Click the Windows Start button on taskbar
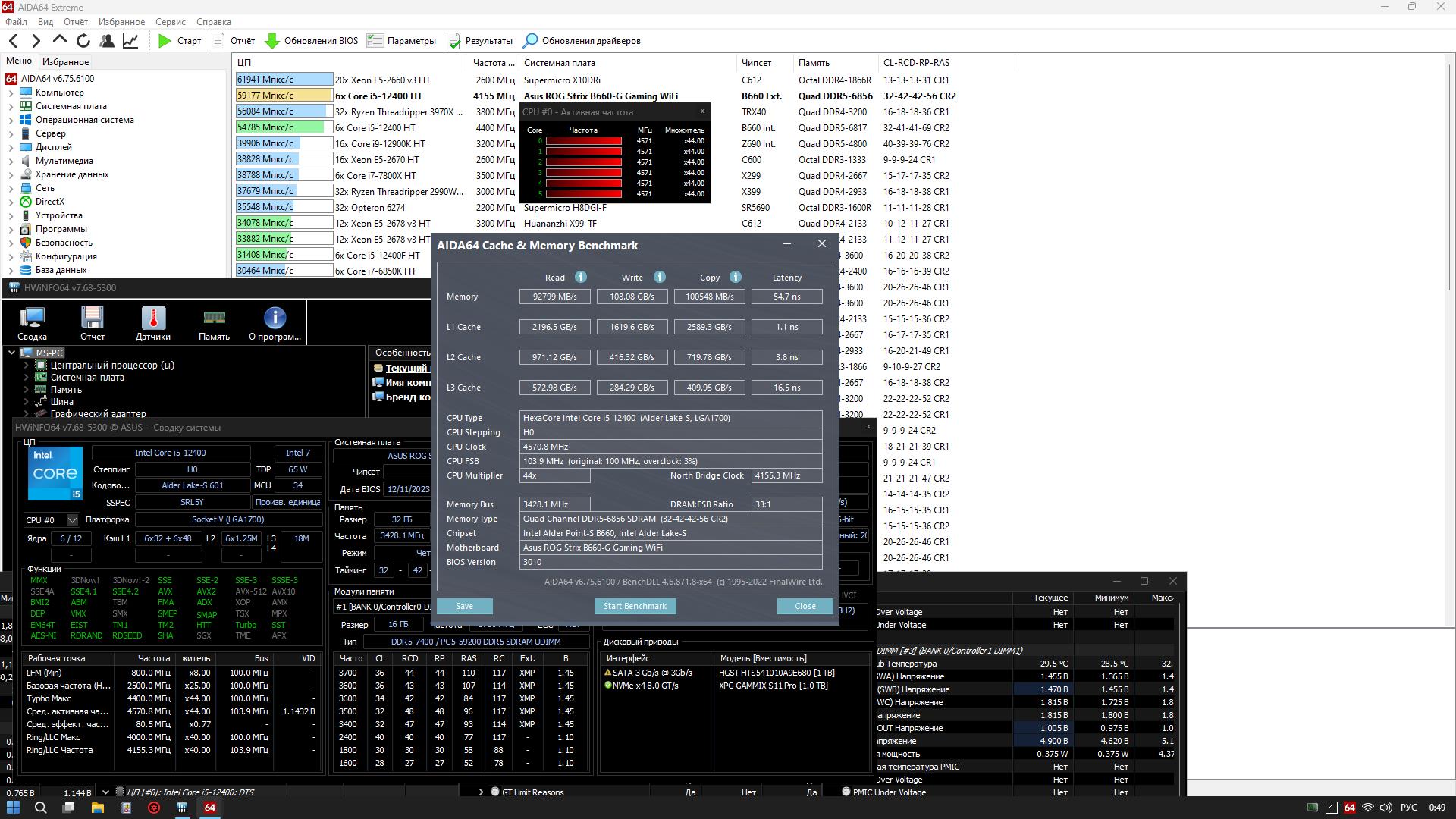 tap(13, 808)
